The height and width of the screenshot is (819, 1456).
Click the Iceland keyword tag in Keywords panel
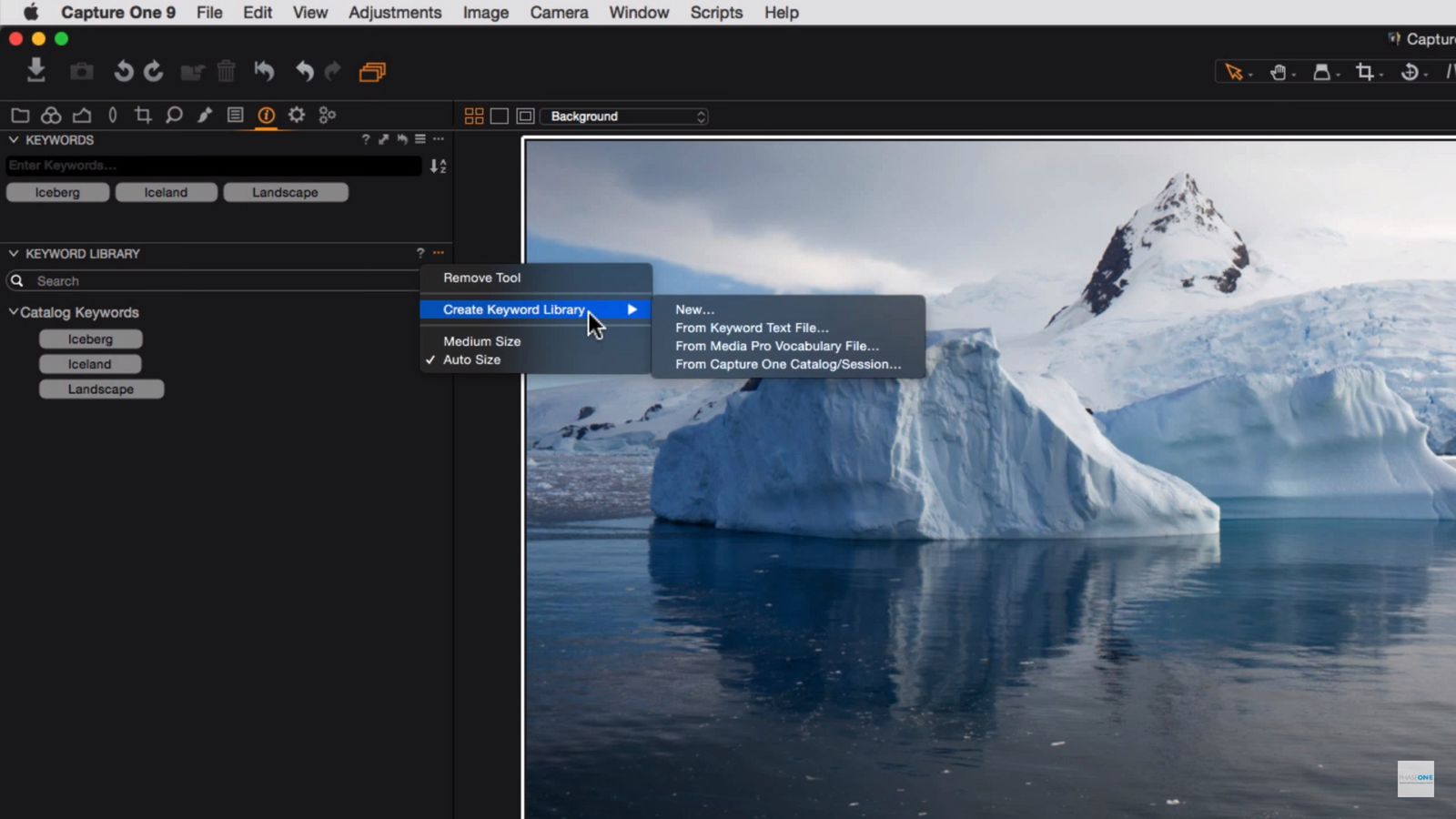pos(166,192)
